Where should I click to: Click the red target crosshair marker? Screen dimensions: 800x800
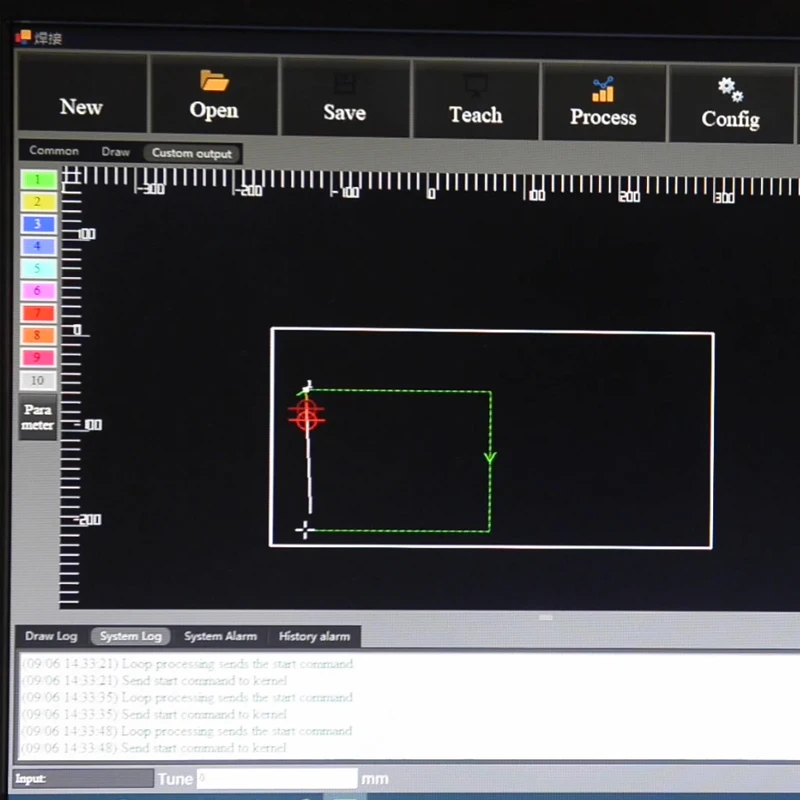(x=306, y=417)
